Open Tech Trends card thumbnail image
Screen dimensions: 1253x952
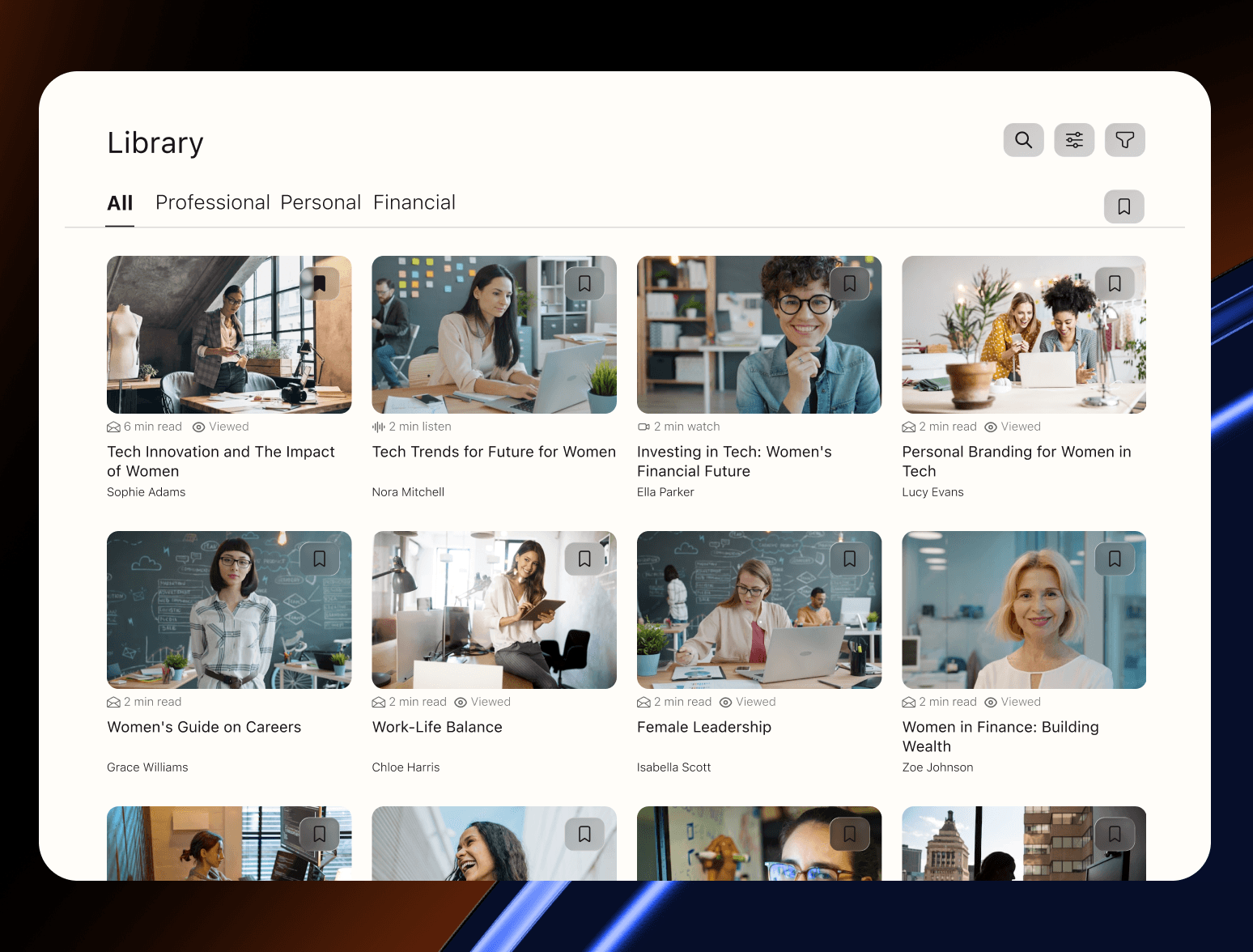pyautogui.click(x=494, y=334)
